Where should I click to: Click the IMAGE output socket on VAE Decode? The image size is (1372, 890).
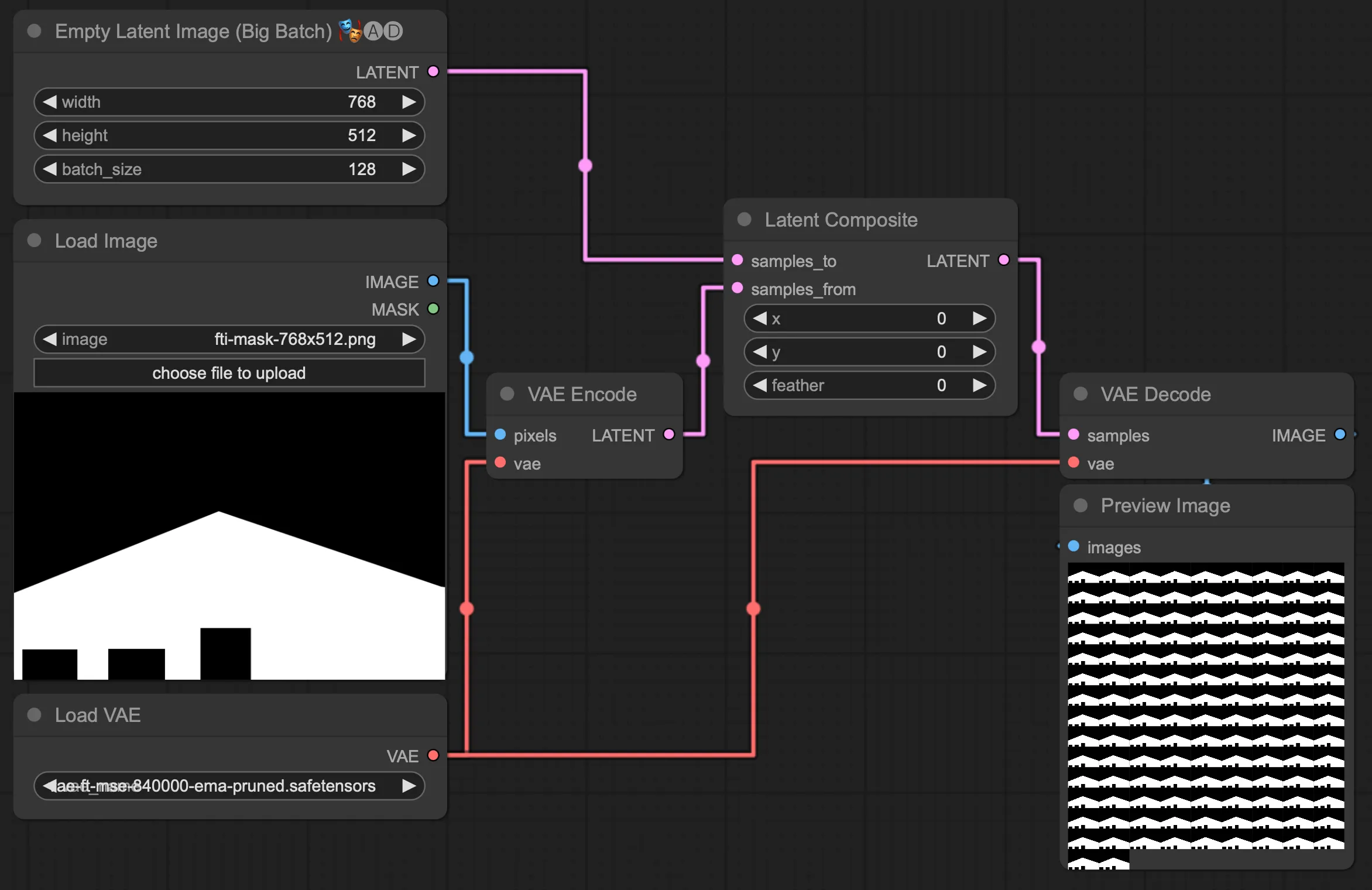tap(1340, 434)
